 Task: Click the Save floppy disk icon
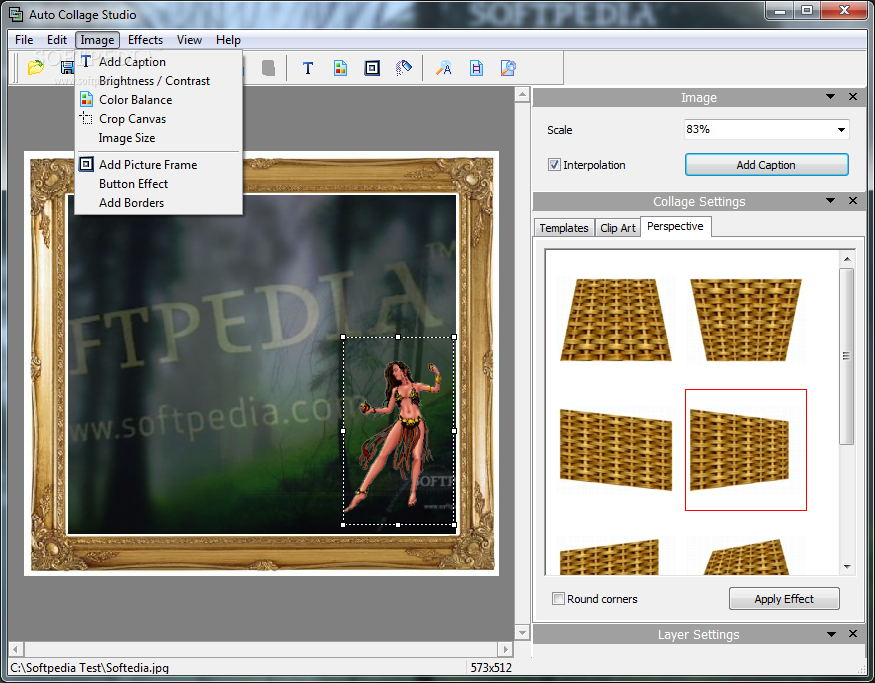click(68, 68)
